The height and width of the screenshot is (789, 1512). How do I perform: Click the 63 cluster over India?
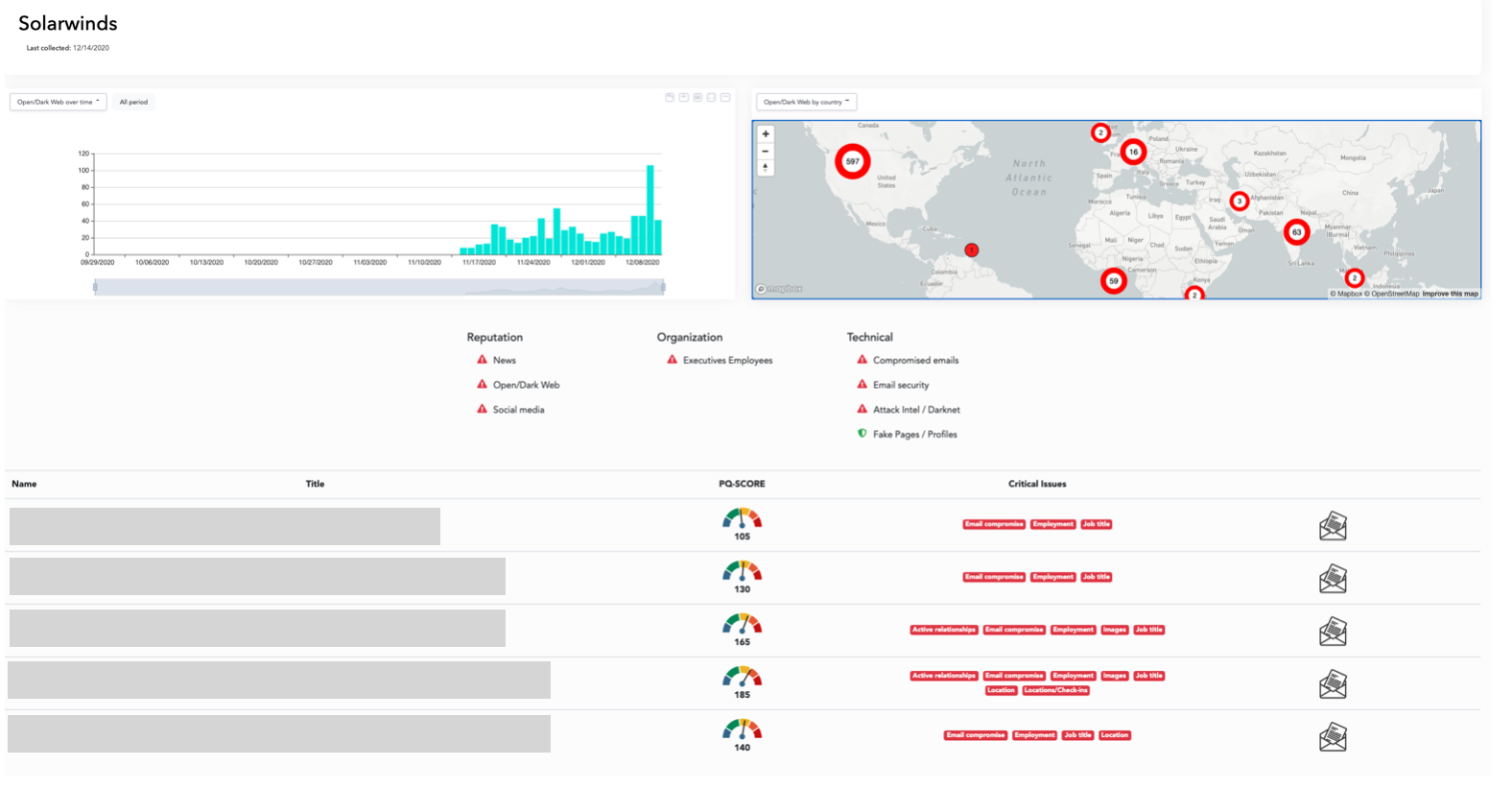point(1297,231)
